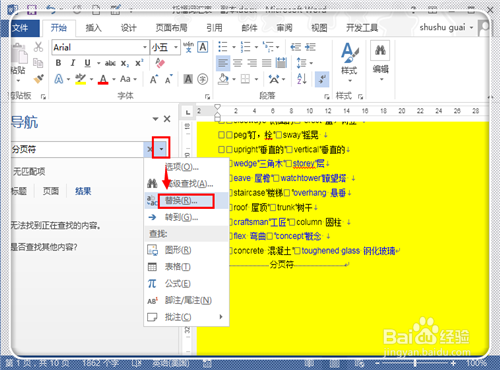The width and height of the screenshot is (500, 370).
Task: Choose 脚注/尾注(N) in find menu
Action: (187, 300)
